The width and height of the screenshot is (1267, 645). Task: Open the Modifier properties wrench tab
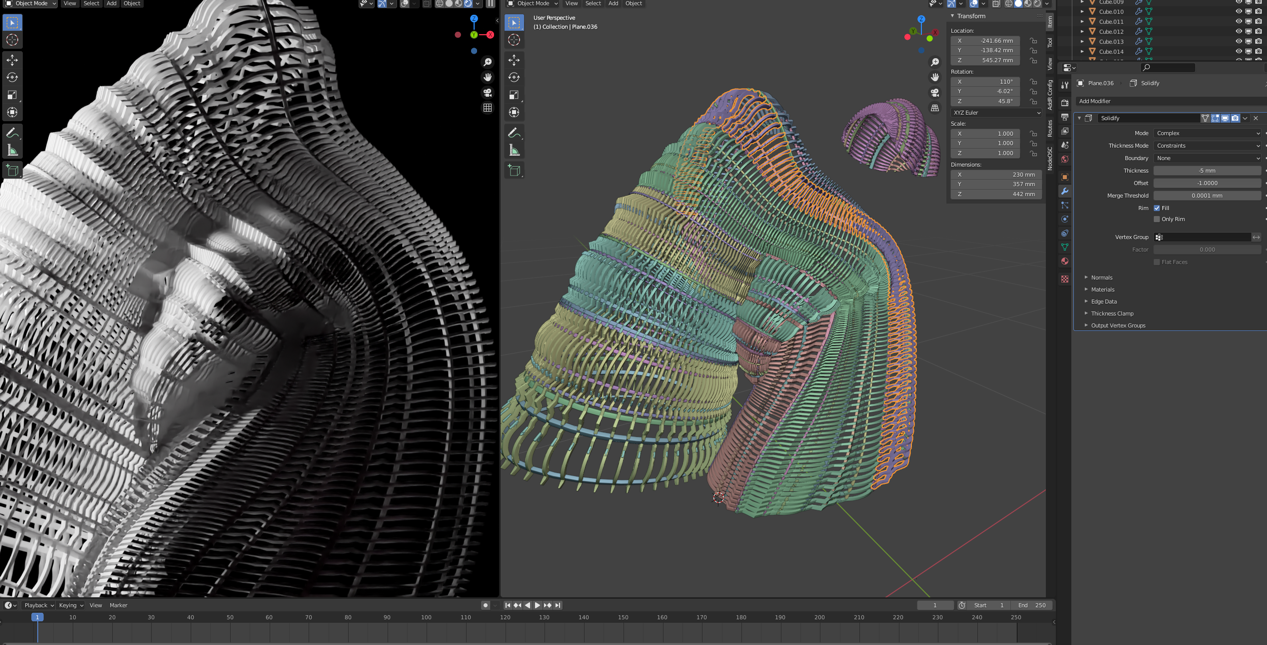(1065, 191)
